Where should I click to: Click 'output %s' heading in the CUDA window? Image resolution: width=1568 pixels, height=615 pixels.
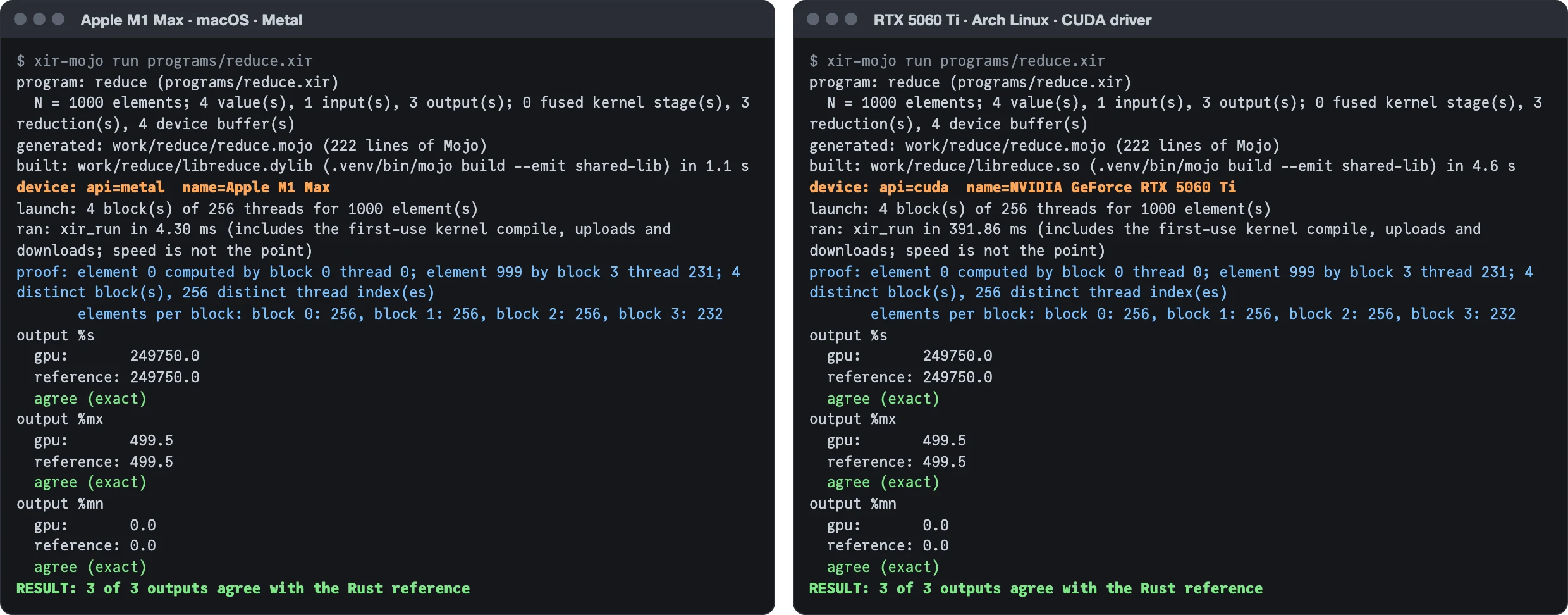point(848,335)
